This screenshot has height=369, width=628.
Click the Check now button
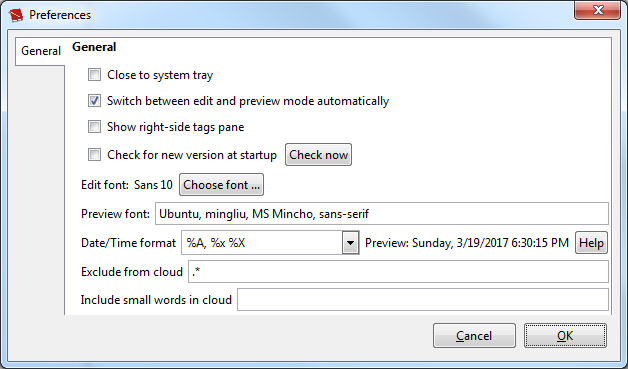318,155
